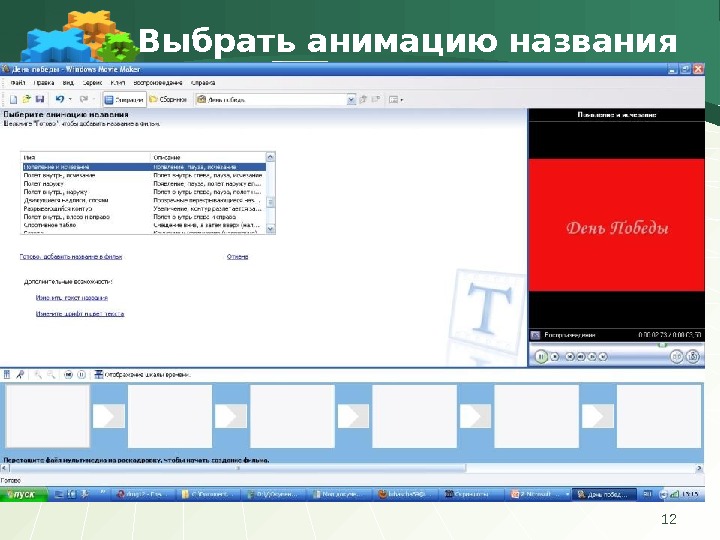Pause playback in the preview monitor
The width and height of the screenshot is (720, 540).
tap(541, 356)
